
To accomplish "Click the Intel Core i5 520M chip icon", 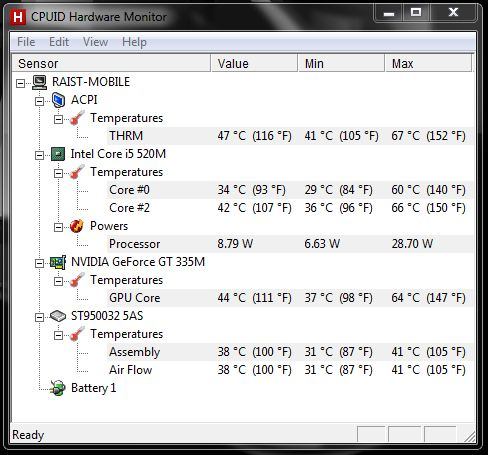I will click(58, 154).
